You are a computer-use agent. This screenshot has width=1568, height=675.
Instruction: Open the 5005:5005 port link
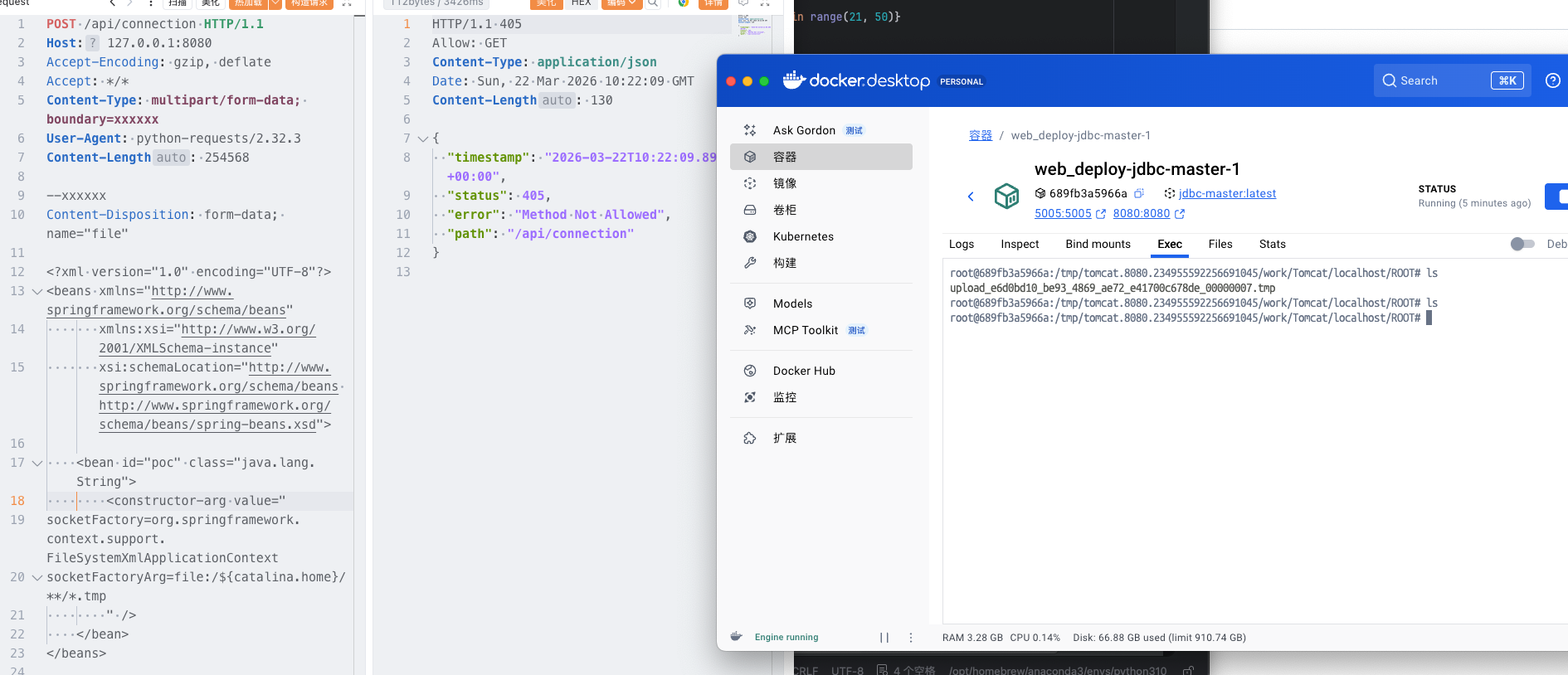pos(1063,213)
